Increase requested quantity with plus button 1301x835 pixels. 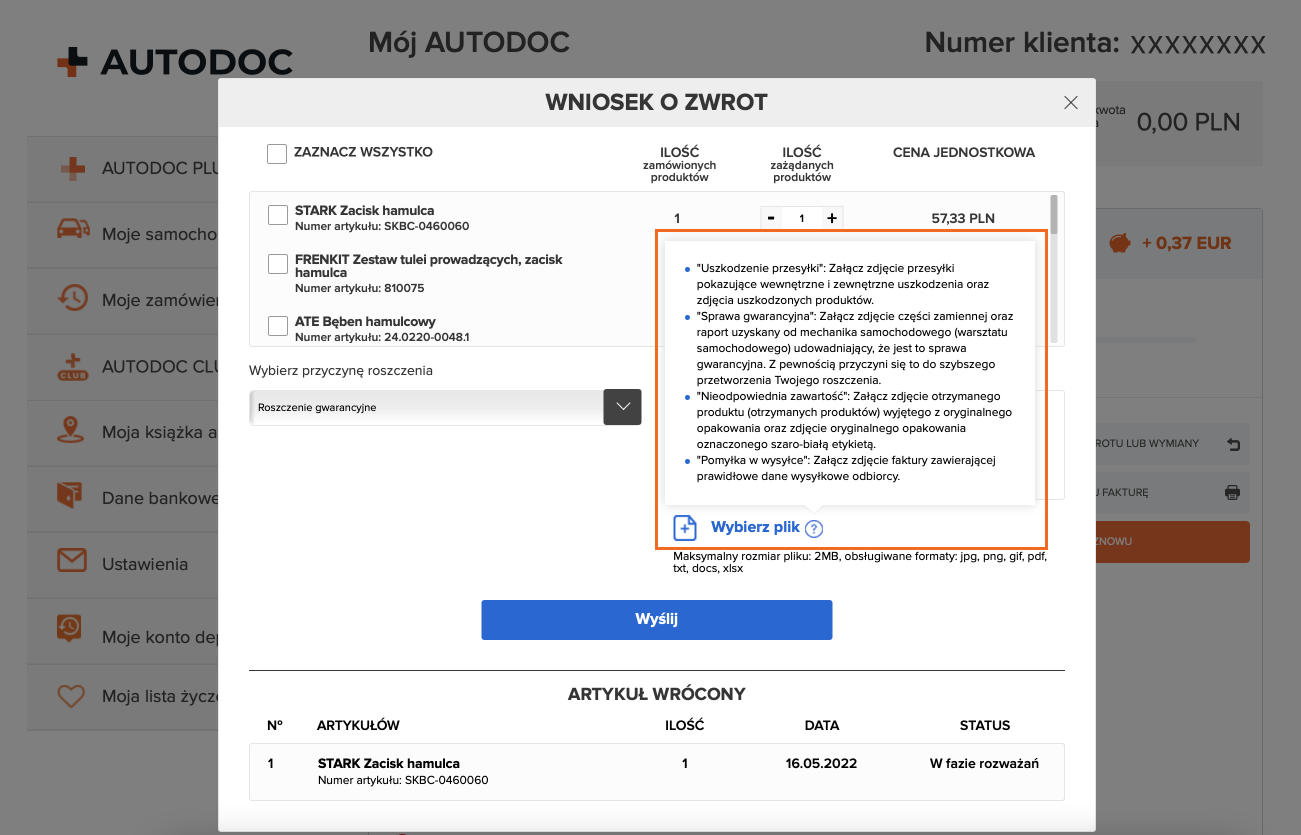[x=831, y=217]
